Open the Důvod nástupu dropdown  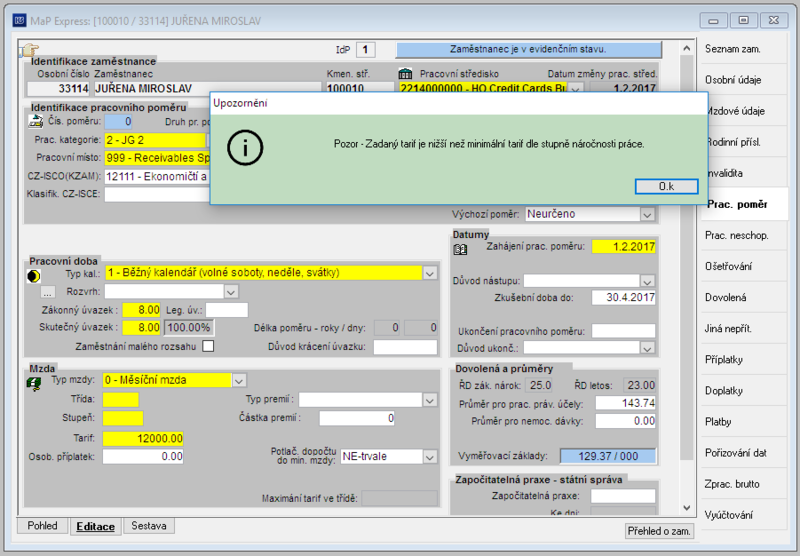click(x=647, y=281)
